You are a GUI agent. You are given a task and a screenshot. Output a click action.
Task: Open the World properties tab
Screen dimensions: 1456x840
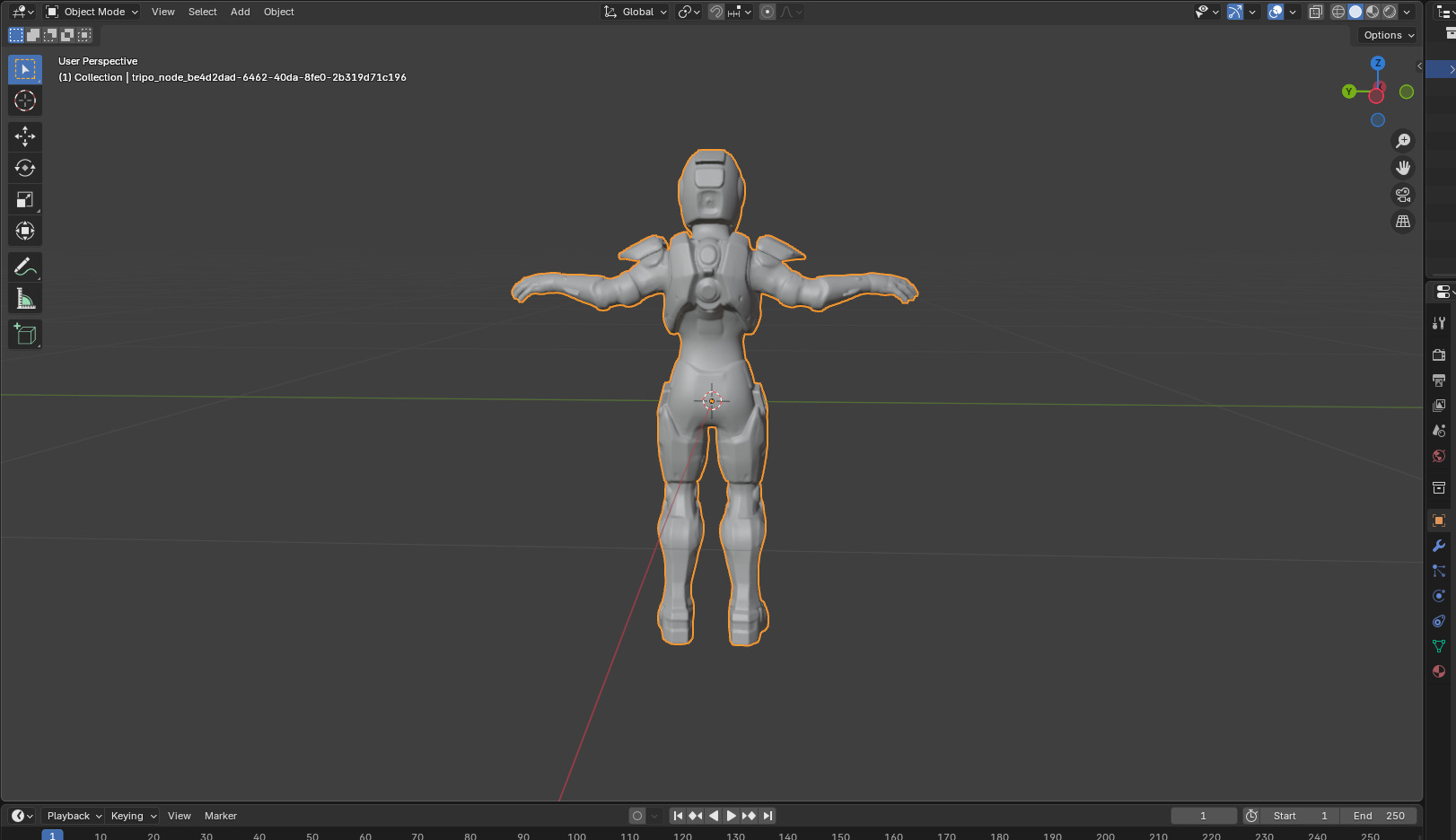1439,456
